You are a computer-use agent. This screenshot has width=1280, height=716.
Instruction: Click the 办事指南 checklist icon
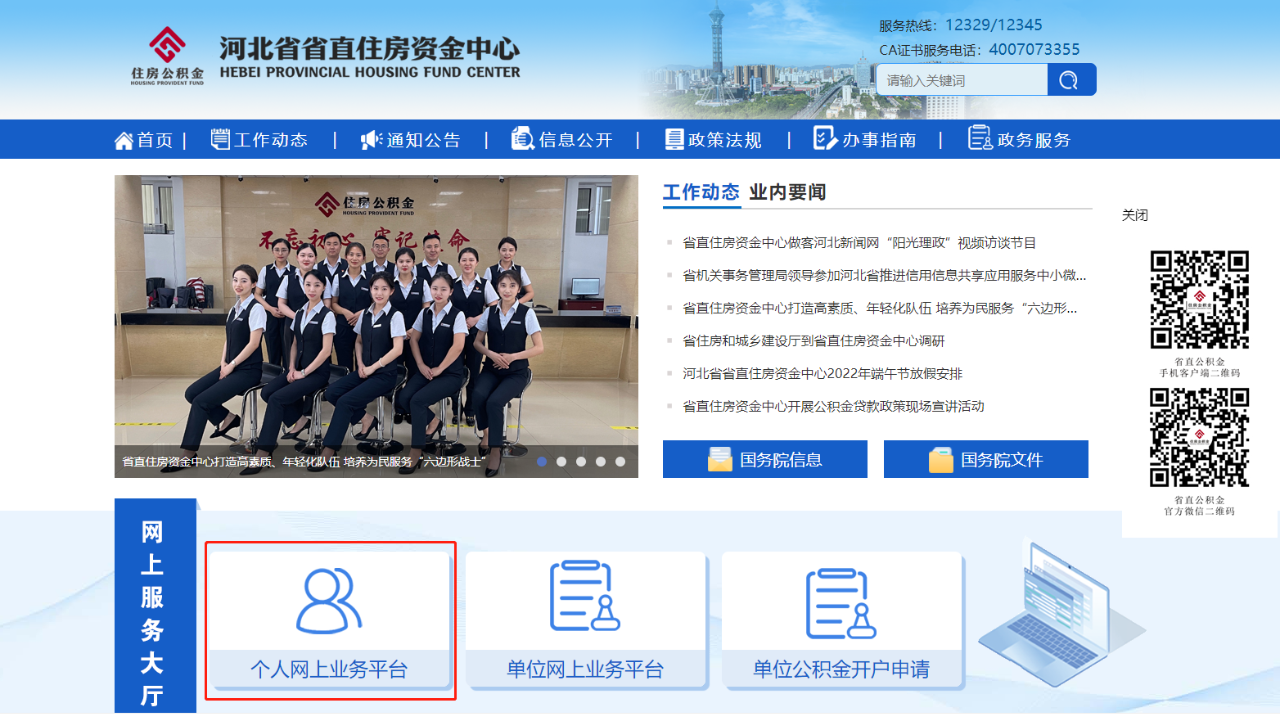click(824, 139)
